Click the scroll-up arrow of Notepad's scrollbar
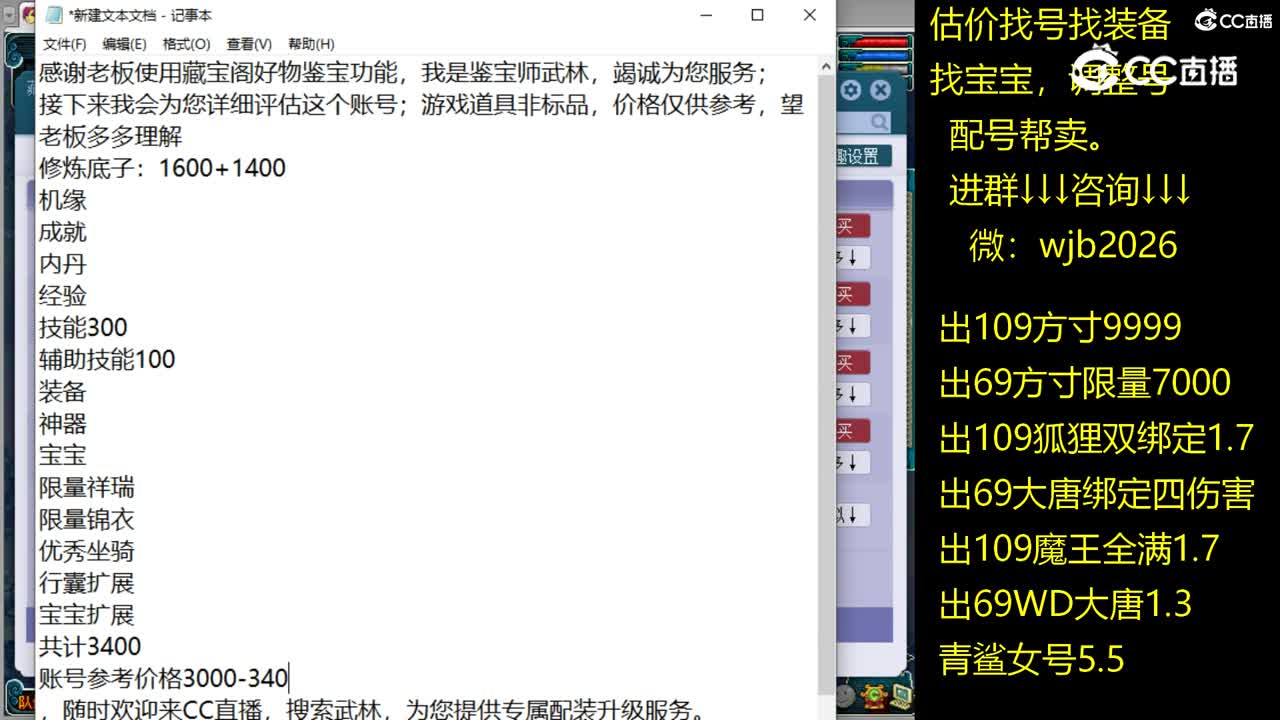Image resolution: width=1280 pixels, height=720 pixels. click(x=825, y=67)
